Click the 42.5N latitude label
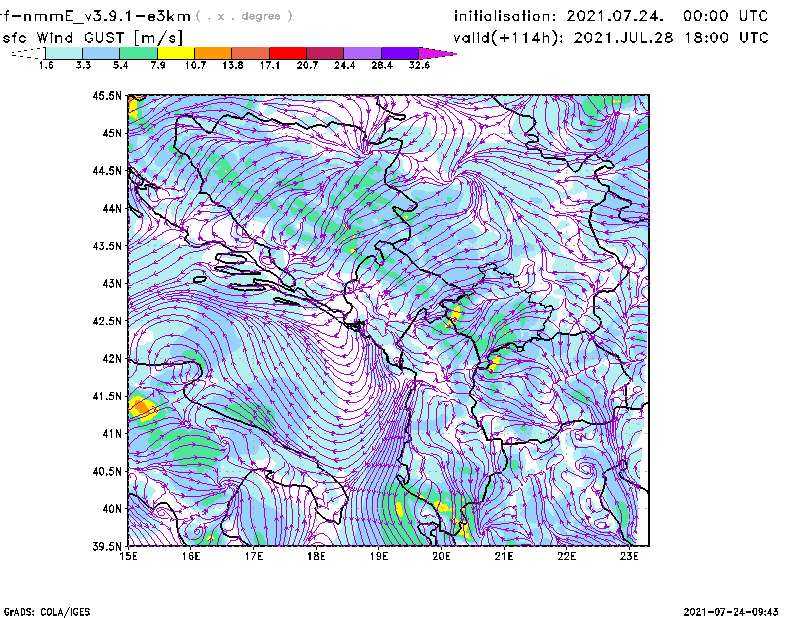Screen dimensions: 800x618 coord(107,321)
